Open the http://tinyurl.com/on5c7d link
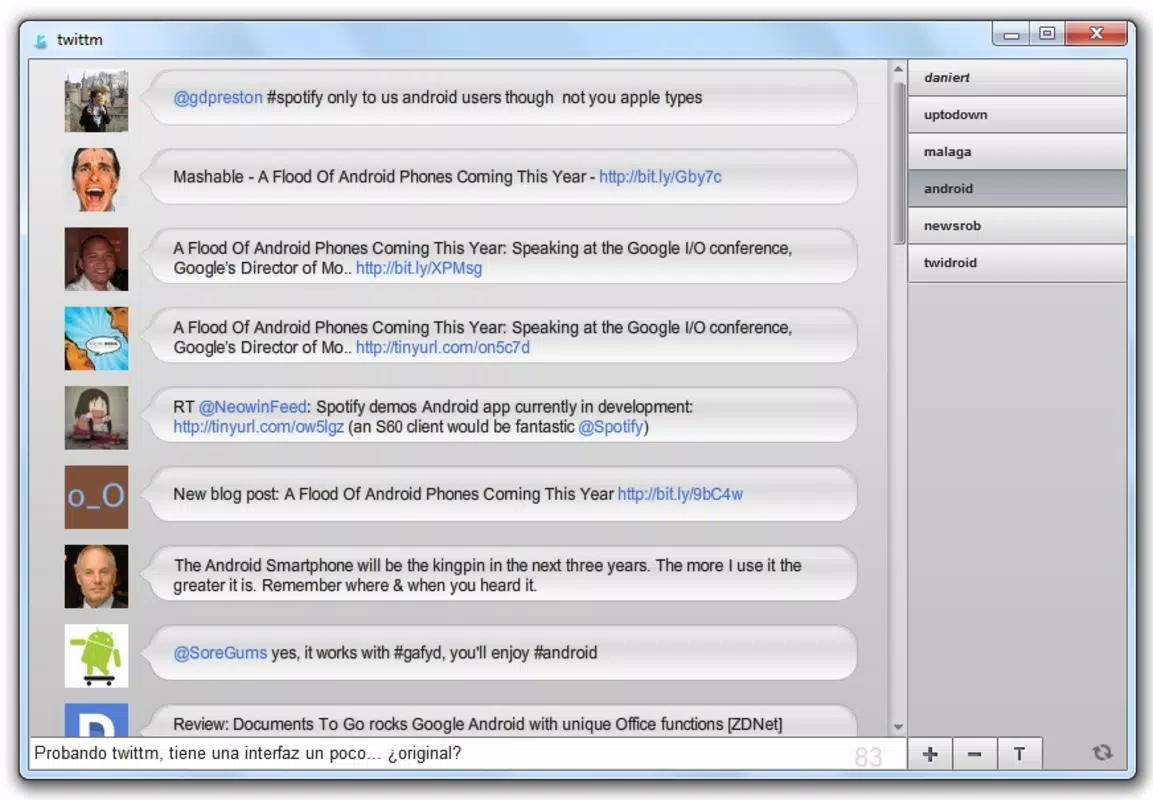 [x=443, y=347]
